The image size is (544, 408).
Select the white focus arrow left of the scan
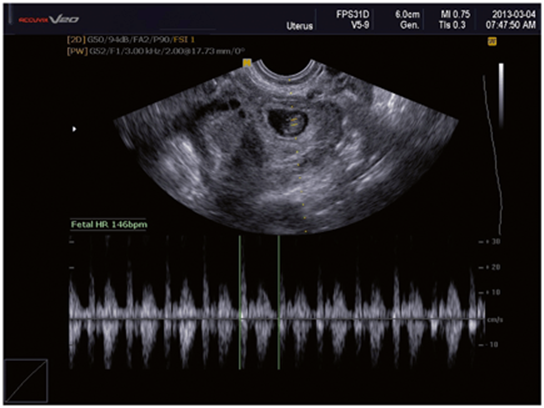tap(74, 129)
